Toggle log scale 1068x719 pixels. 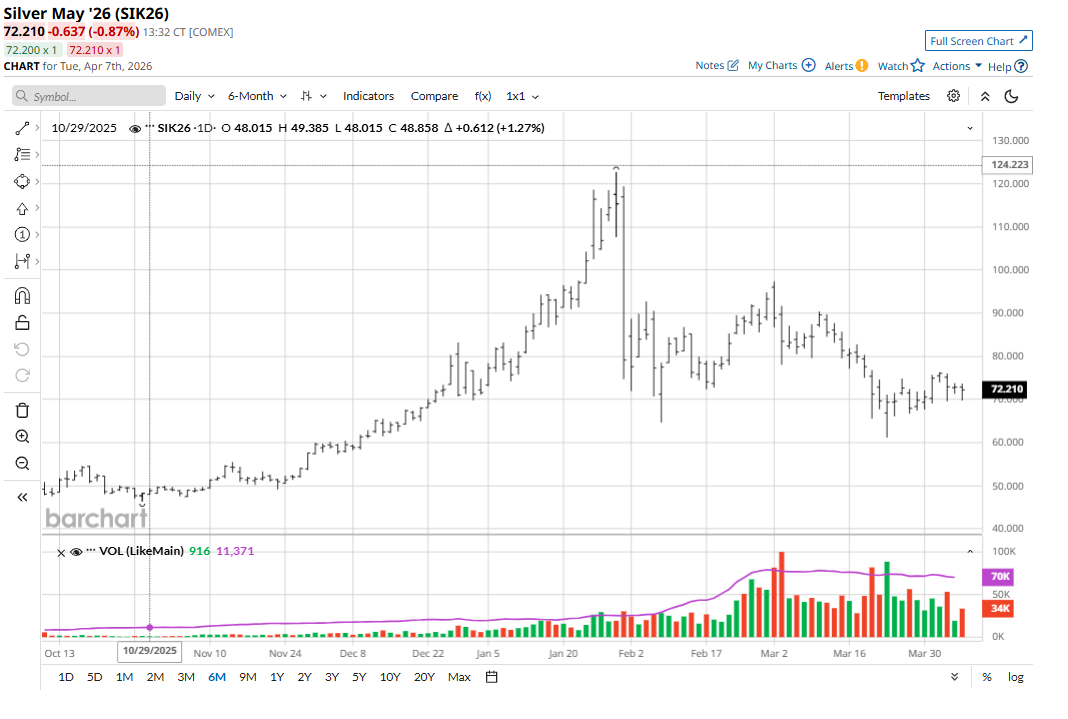[1016, 677]
